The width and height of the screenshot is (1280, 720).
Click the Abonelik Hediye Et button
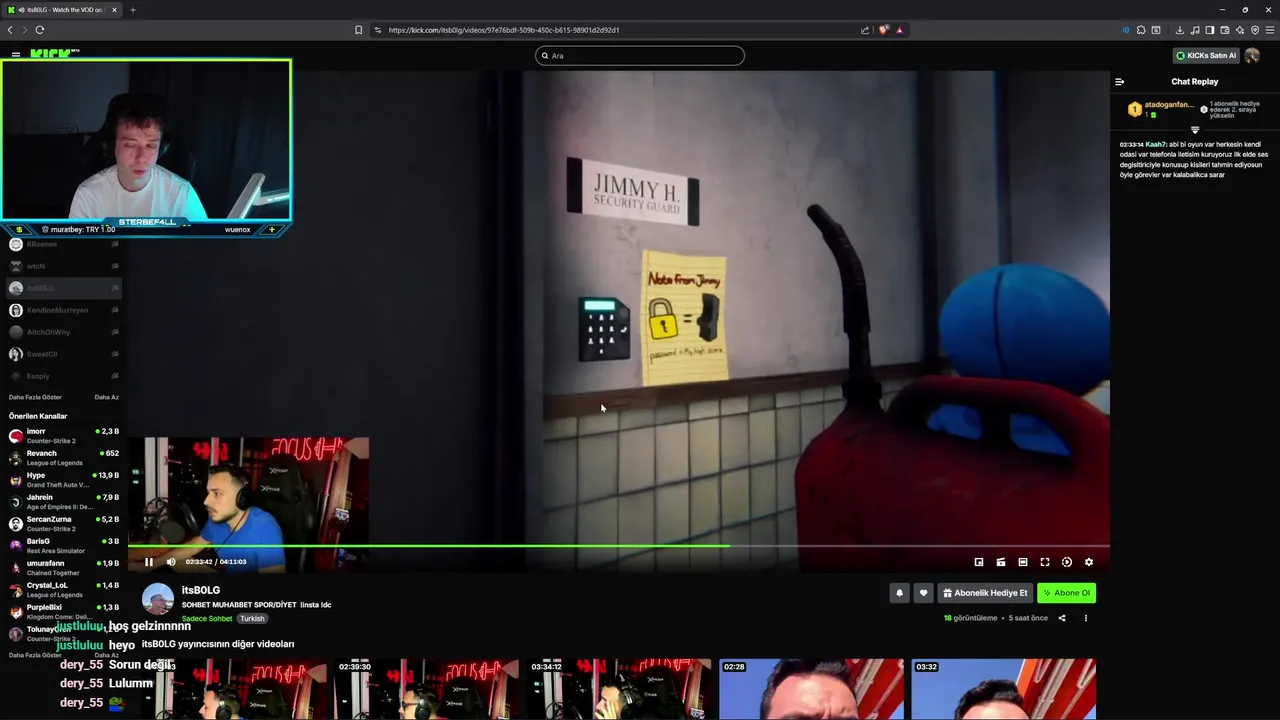985,593
